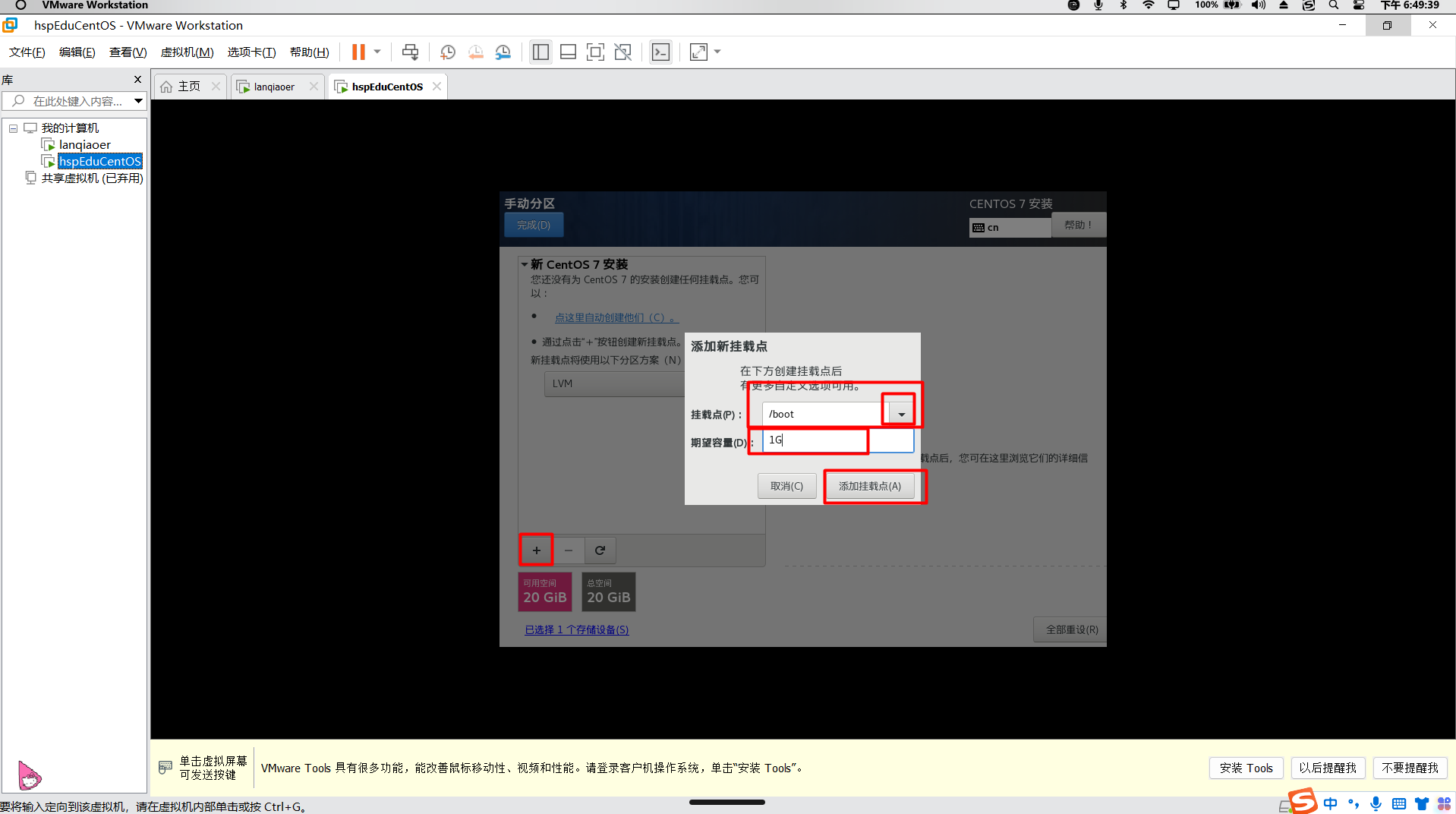
Task: Switch to Unity mode icon
Action: point(623,52)
